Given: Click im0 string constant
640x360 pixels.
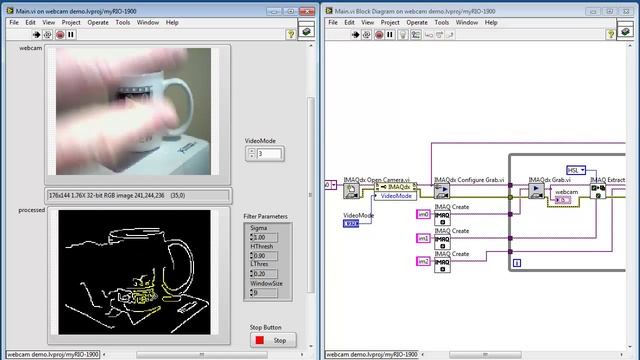Looking at the screenshot, I should click(423, 214).
